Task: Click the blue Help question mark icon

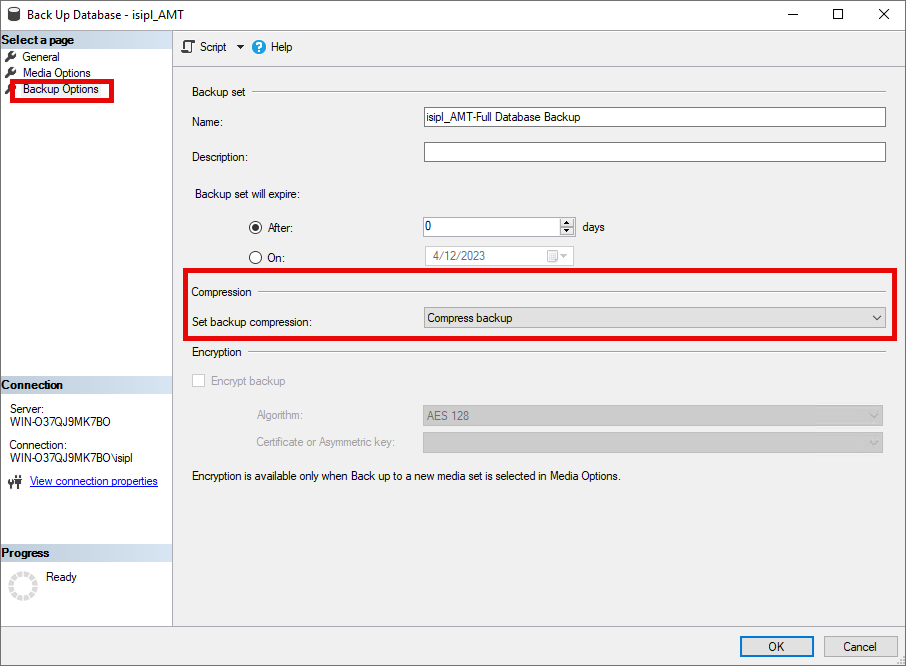Action: [x=261, y=46]
